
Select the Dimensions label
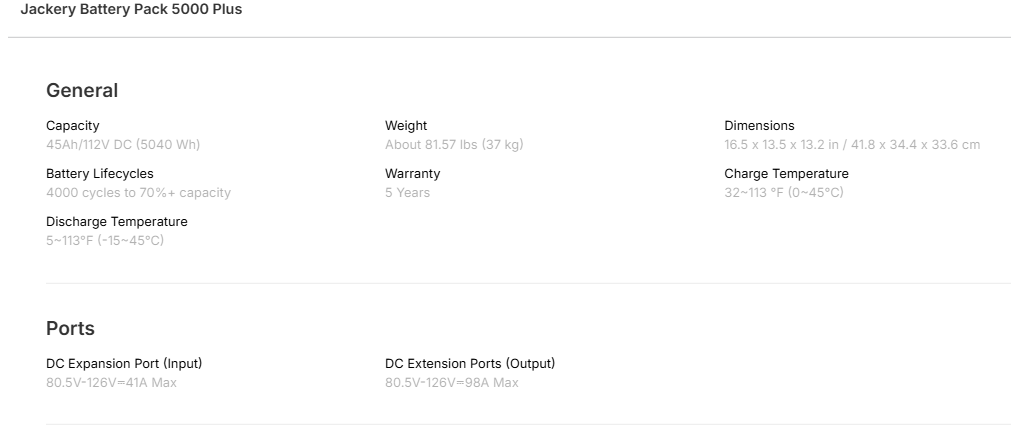point(759,126)
